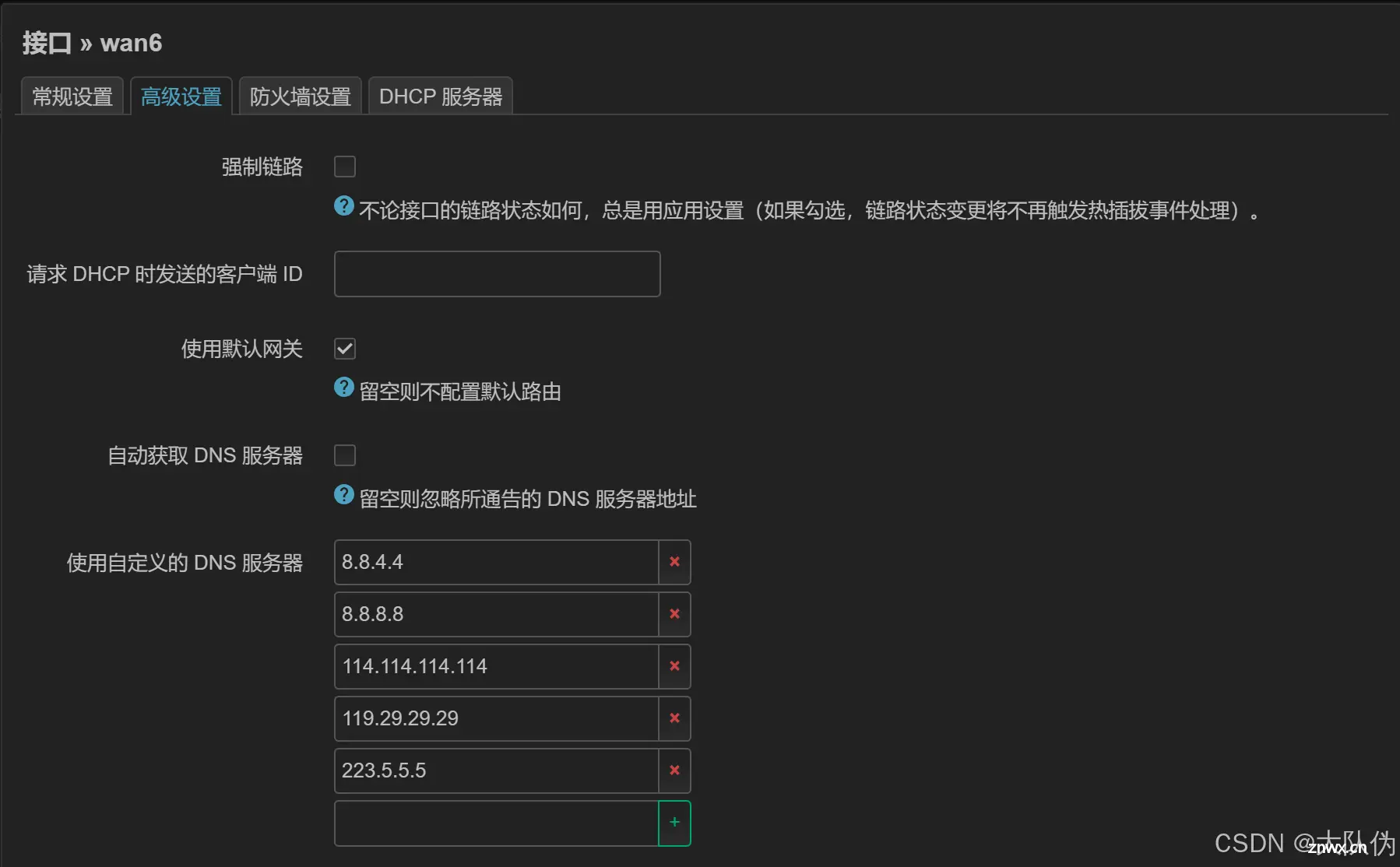
Task: Select the 使用自定义的 DNS 服务器 label
Action: click(185, 563)
